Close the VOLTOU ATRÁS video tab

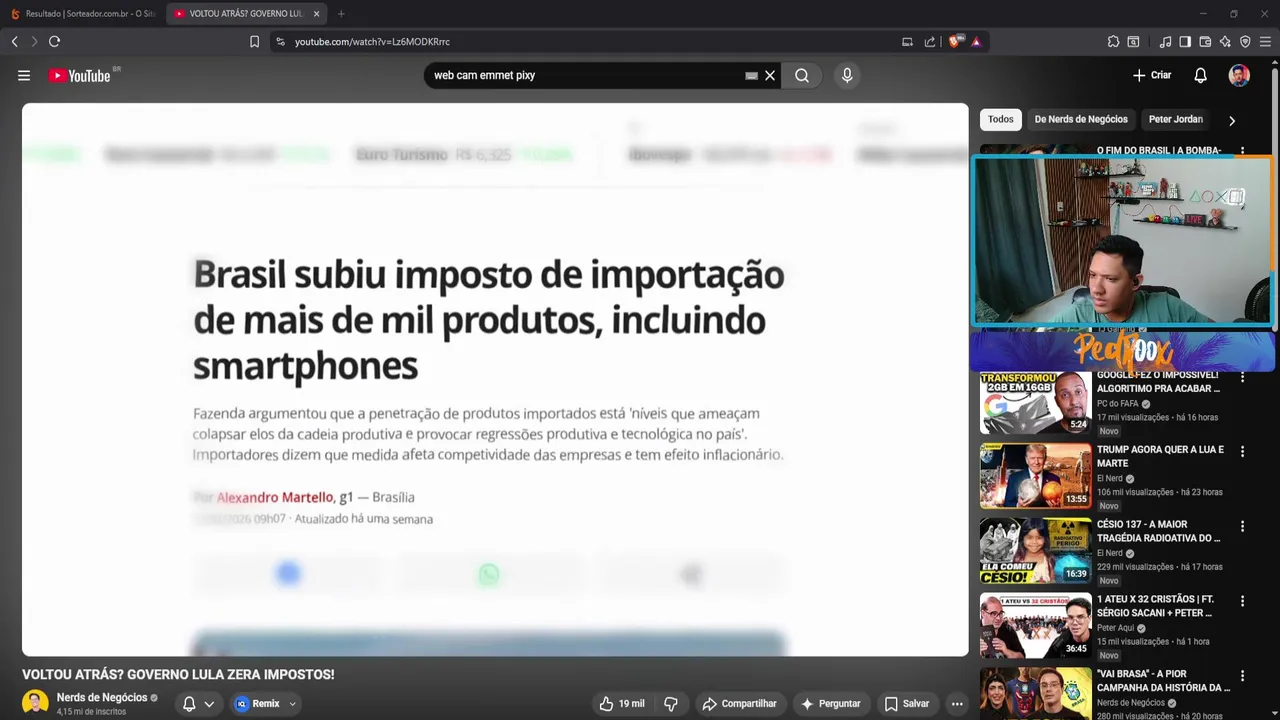316,14
